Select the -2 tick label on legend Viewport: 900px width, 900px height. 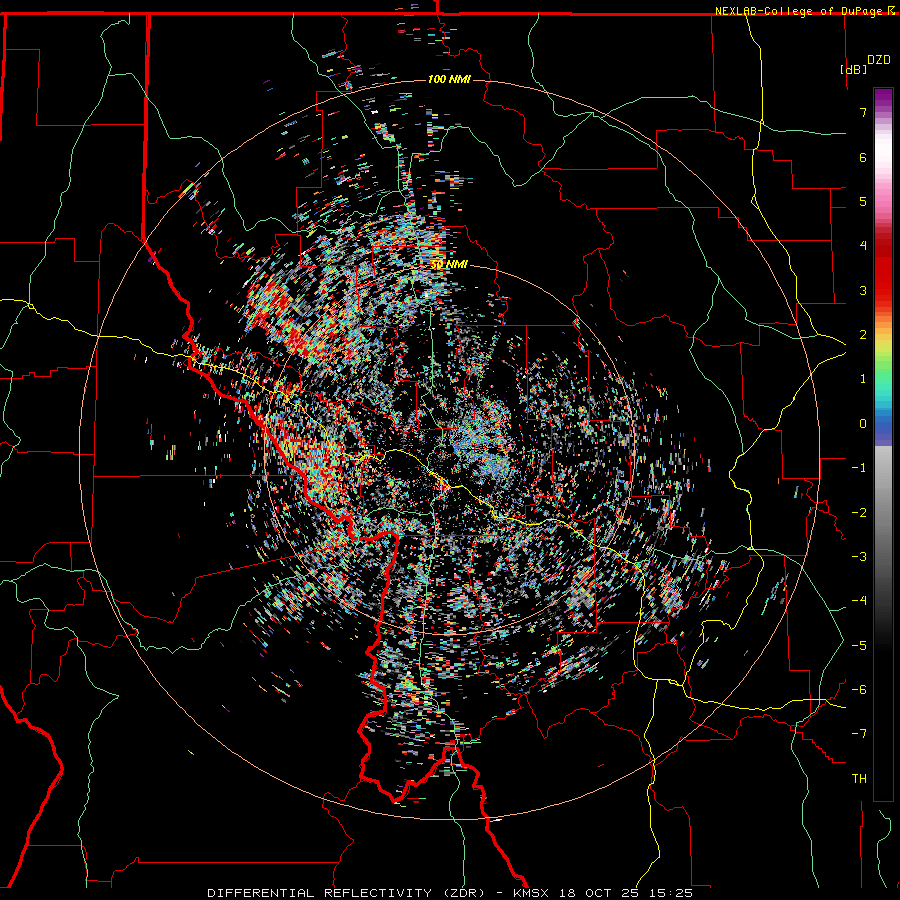[859, 512]
